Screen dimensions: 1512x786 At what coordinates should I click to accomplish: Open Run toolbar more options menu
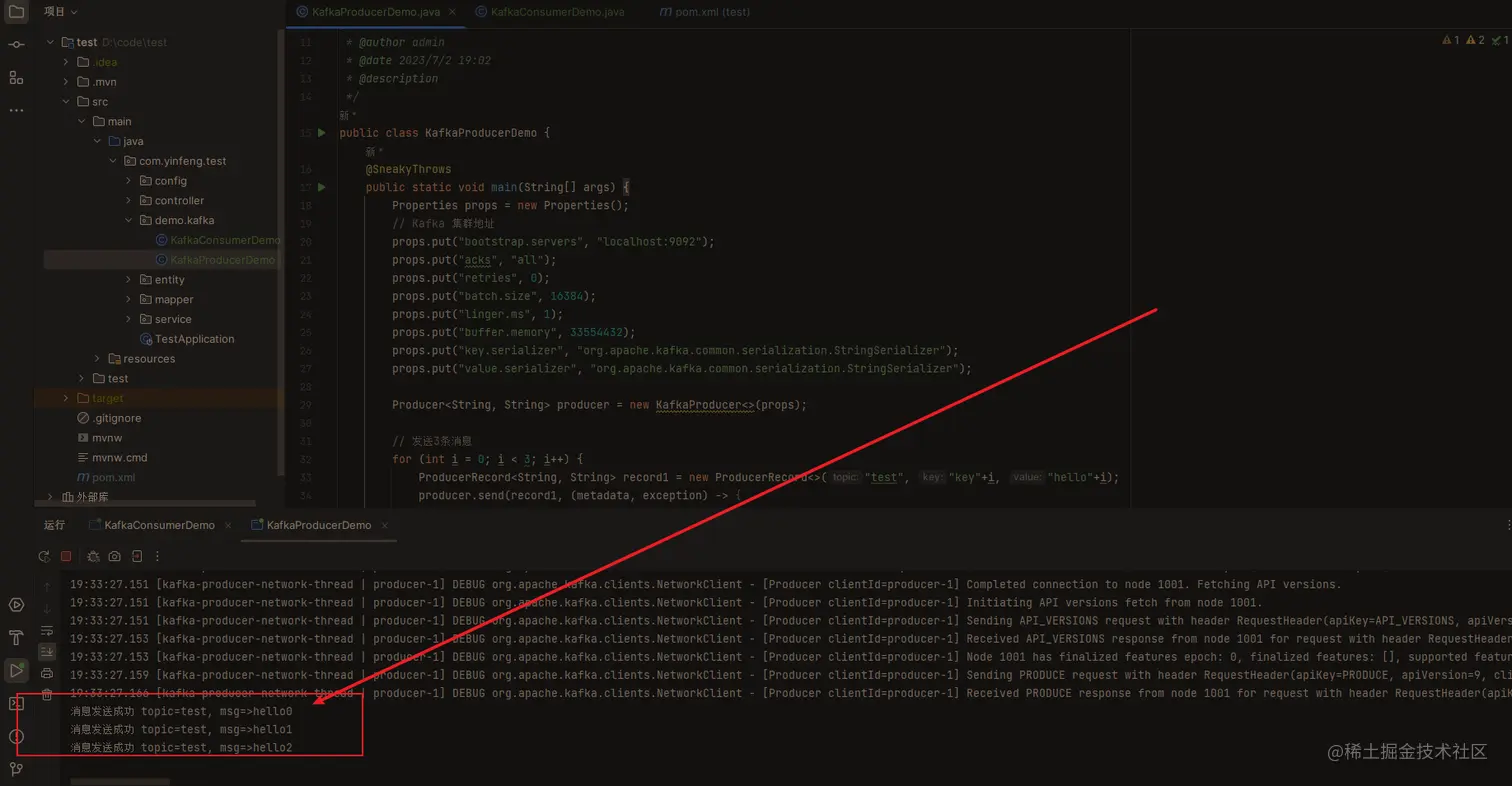158,556
